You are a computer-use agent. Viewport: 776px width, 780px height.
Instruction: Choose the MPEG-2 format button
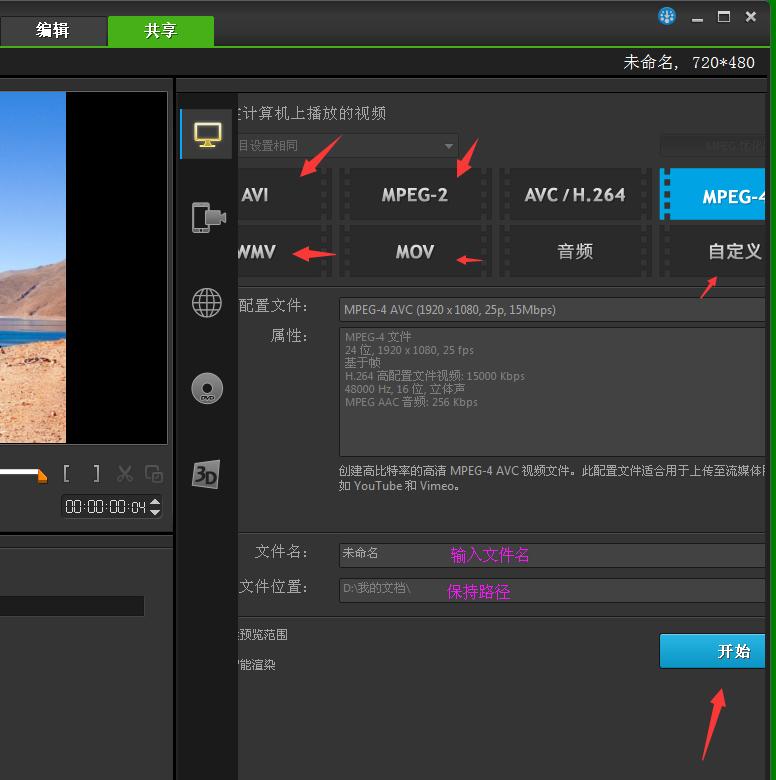414,195
